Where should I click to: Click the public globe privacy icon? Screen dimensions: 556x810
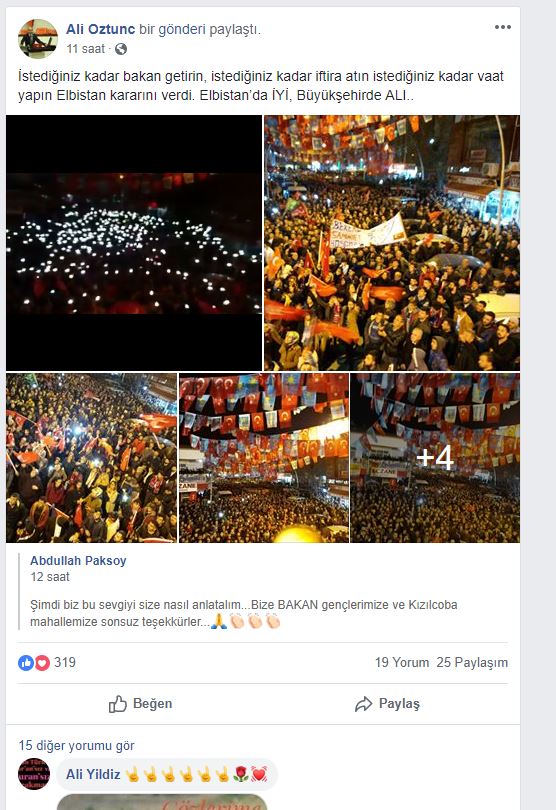tap(121, 49)
